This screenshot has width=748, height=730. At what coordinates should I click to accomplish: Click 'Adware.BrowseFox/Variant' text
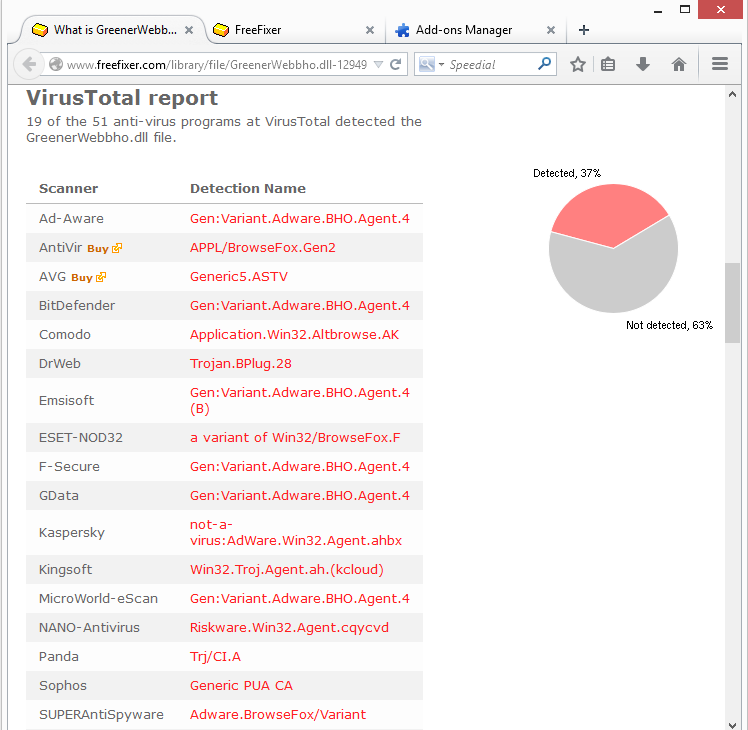278,715
